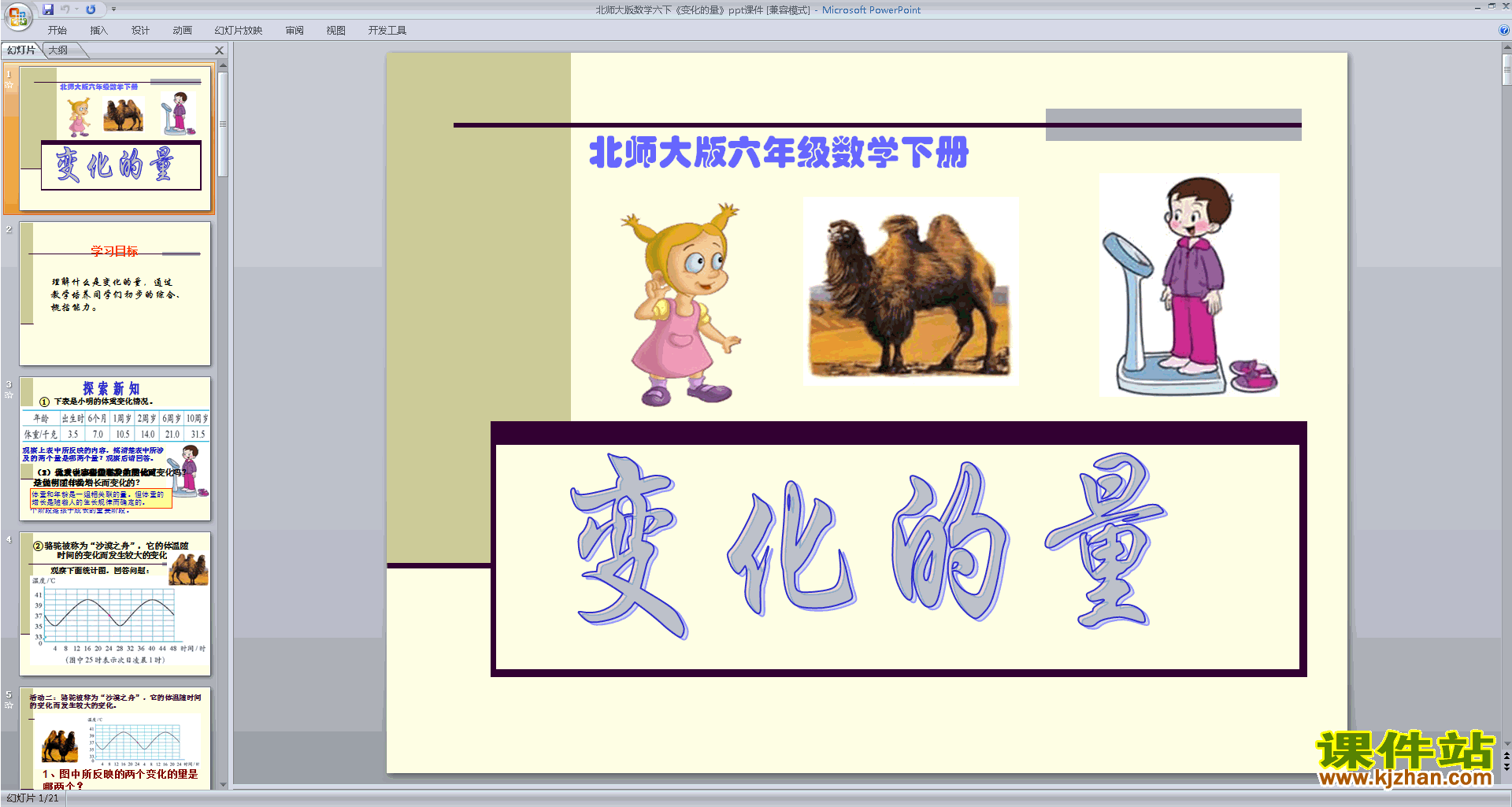
Task: Restore down the PowerPoint window
Action: [1492, 6]
